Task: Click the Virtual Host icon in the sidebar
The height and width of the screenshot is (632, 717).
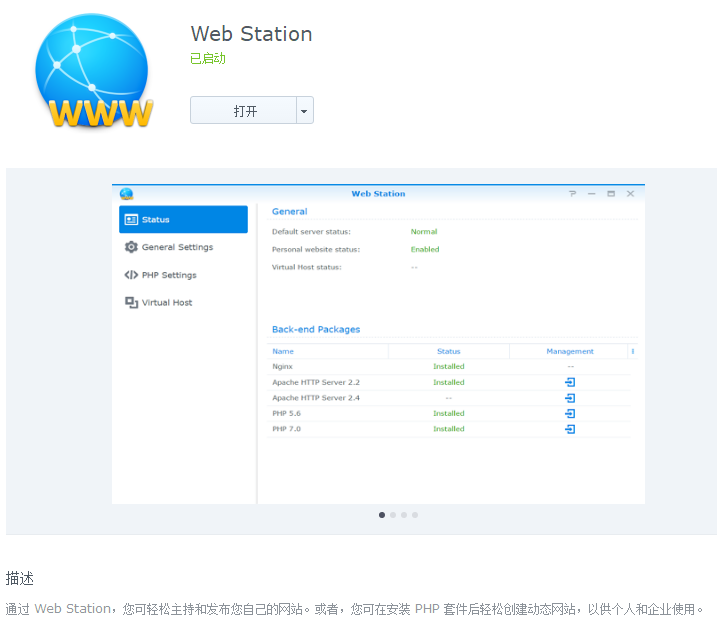Action: pos(131,302)
